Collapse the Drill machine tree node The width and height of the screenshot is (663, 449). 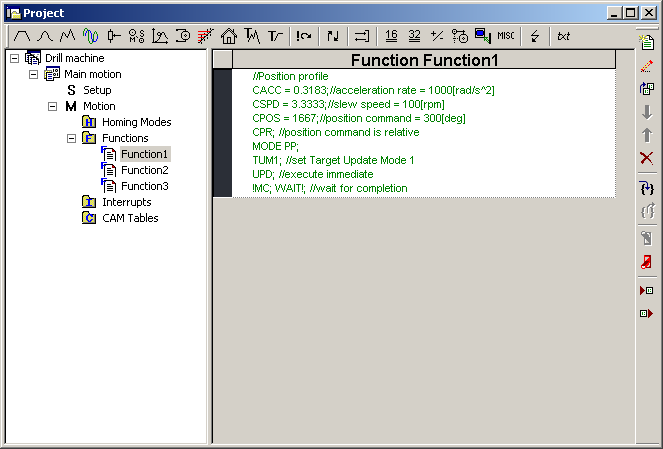[x=14, y=58]
